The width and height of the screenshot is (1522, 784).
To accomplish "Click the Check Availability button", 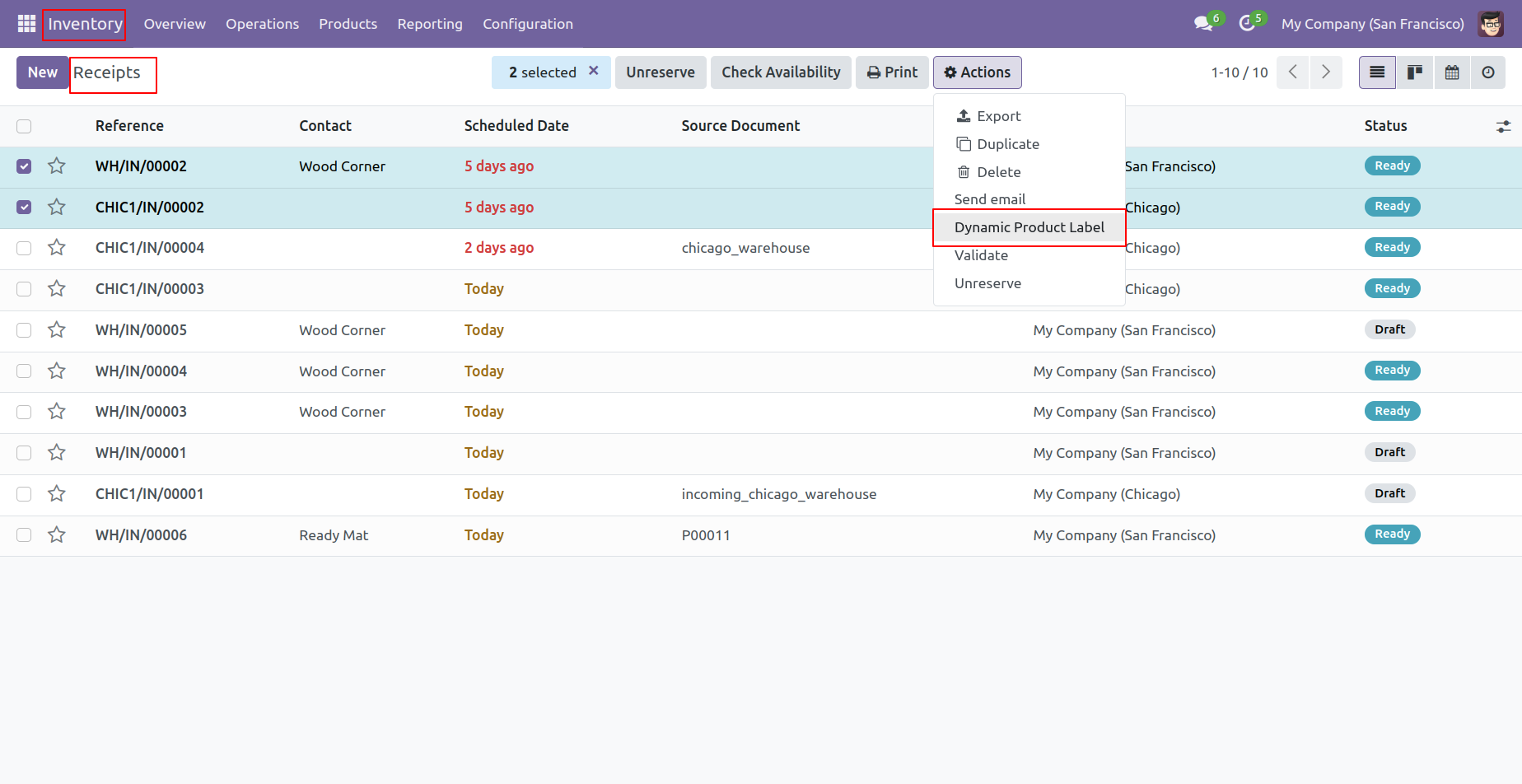I will click(781, 72).
